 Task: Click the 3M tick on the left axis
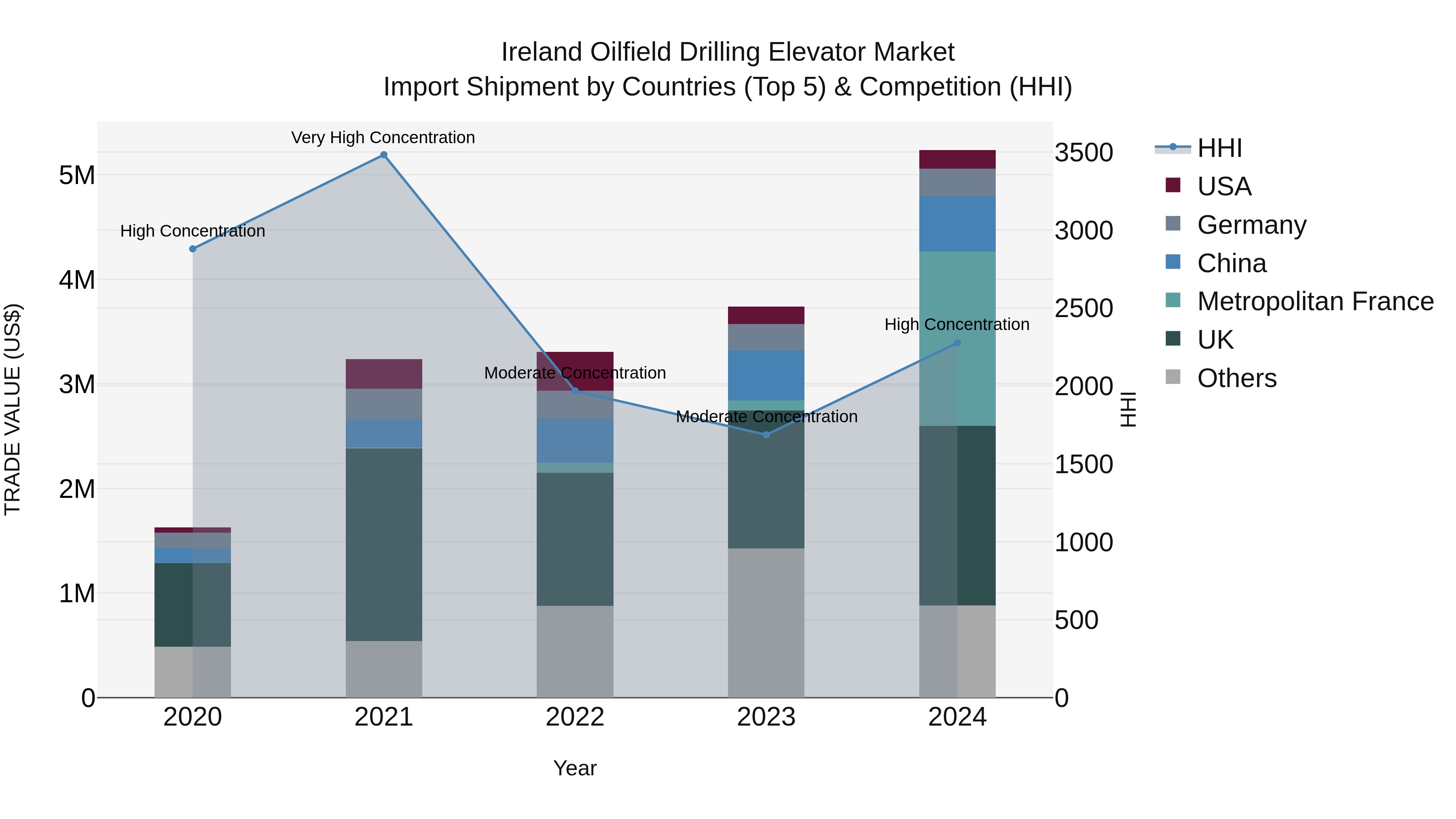(x=77, y=384)
